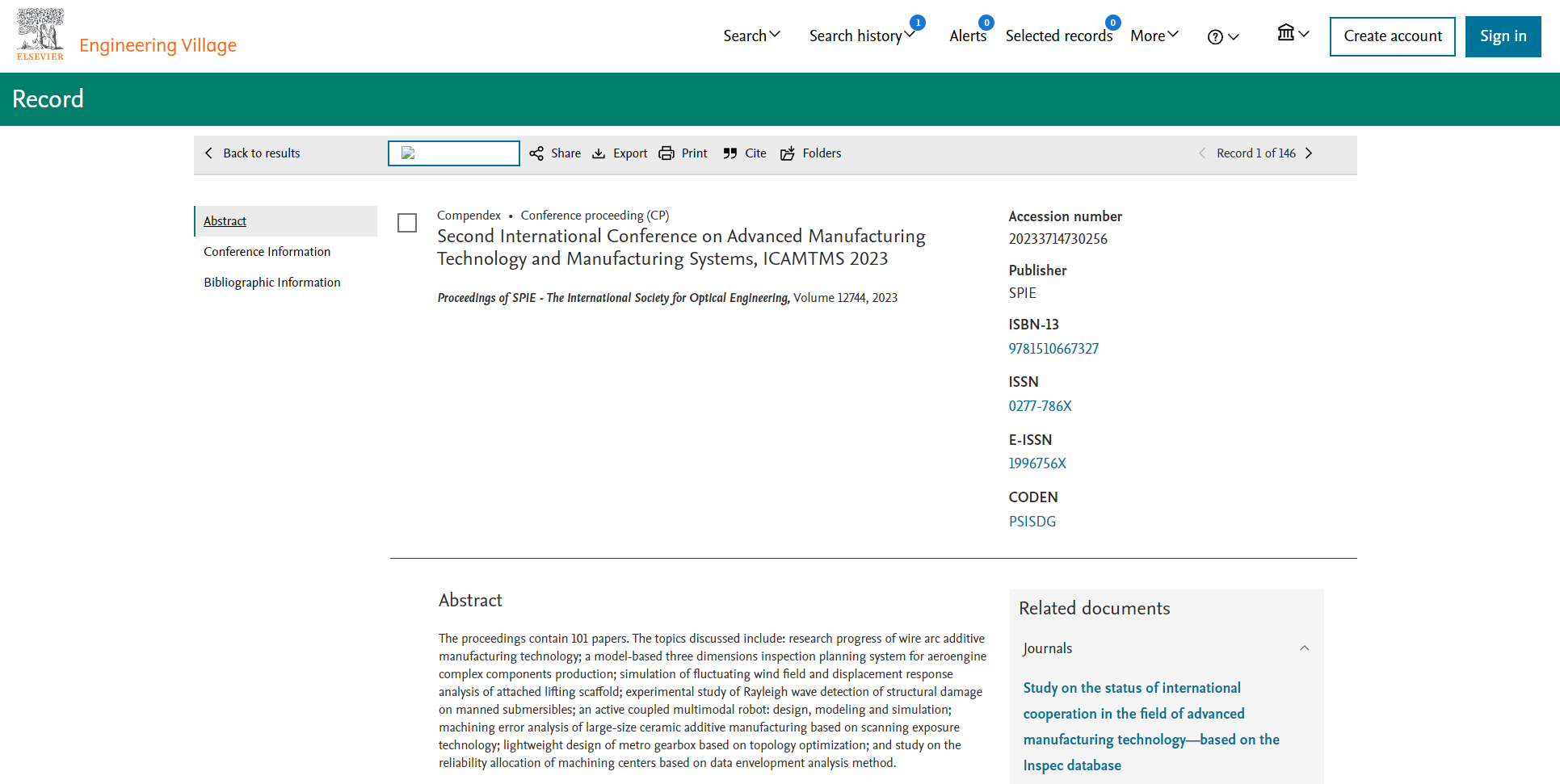1560x784 pixels.
Task: Open E-ISSN link 1996756X
Action: (x=1037, y=463)
